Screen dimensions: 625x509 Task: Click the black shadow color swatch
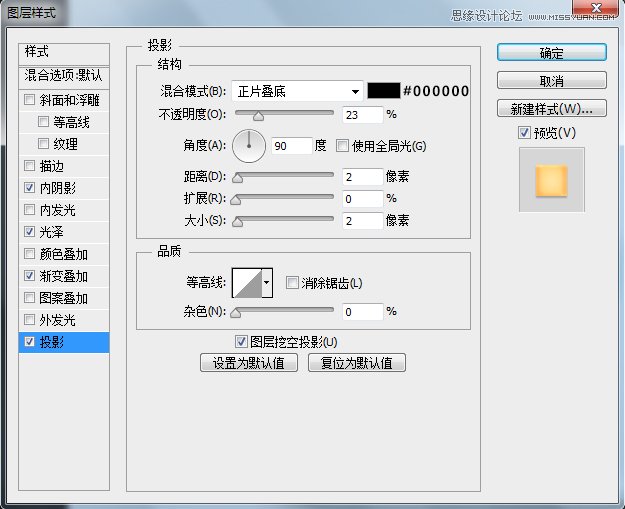coord(383,90)
